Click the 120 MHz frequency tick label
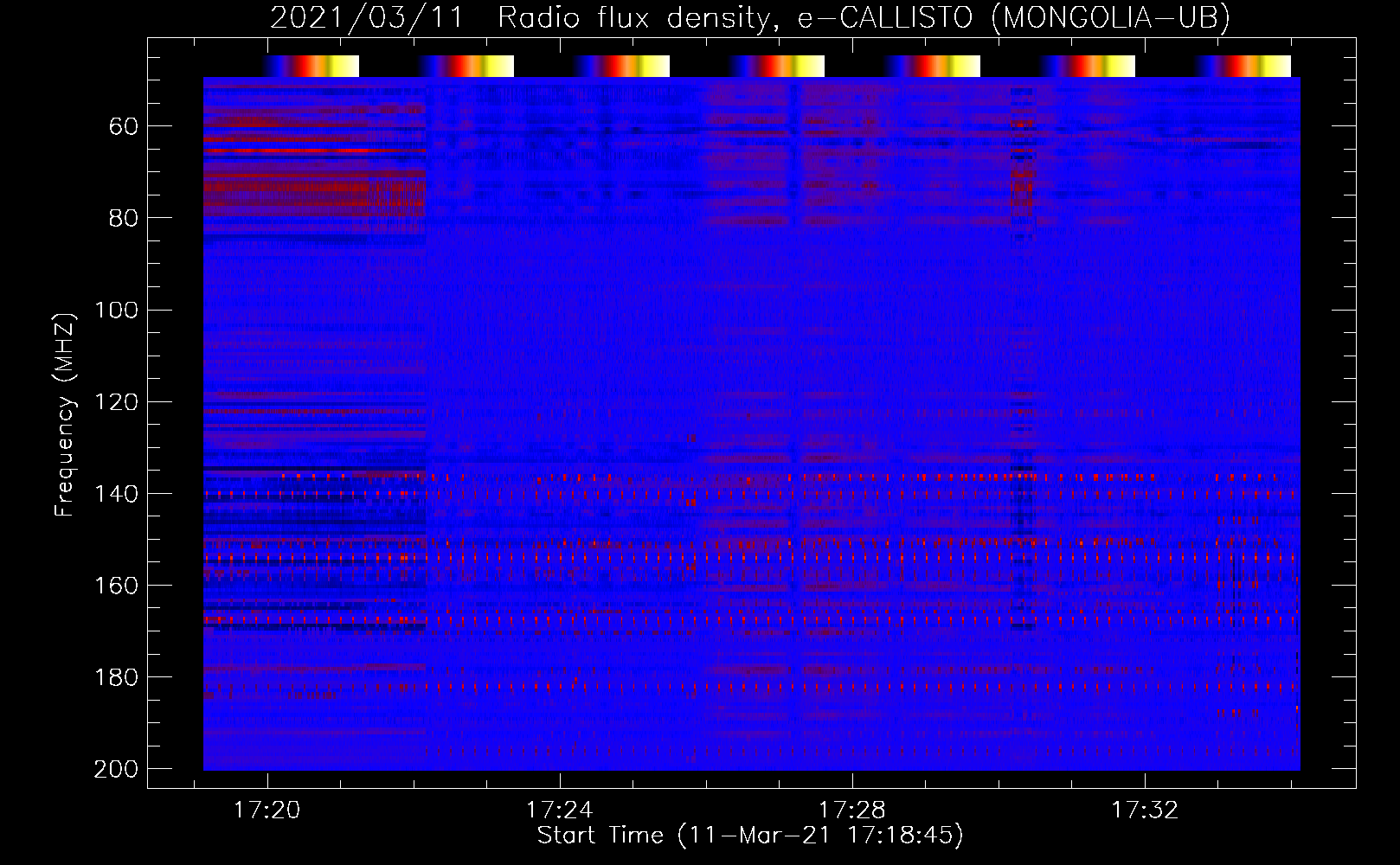 point(116,402)
